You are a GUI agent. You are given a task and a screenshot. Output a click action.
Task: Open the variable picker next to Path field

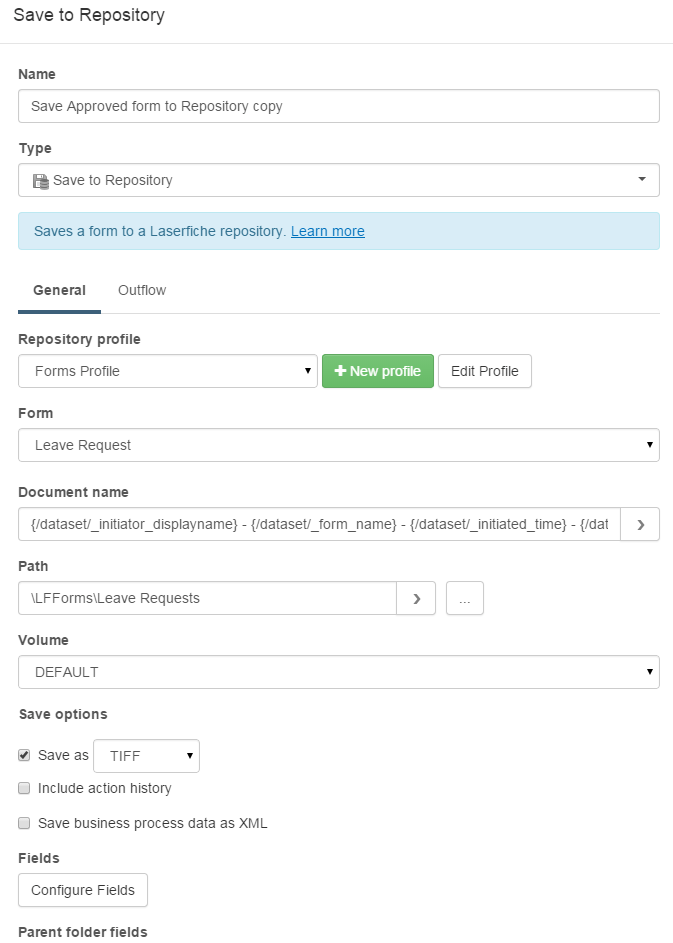[x=416, y=598]
